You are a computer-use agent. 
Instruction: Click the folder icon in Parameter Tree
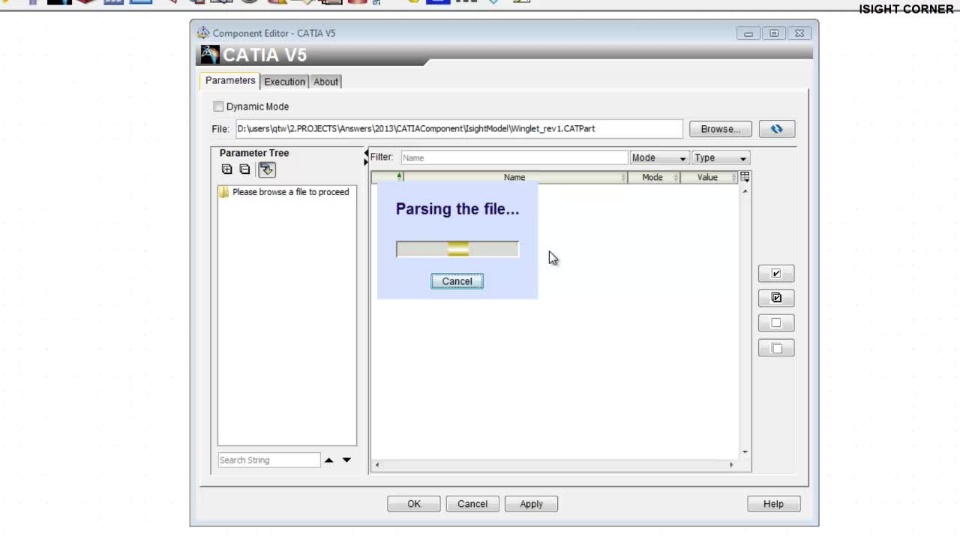pyautogui.click(x=223, y=192)
